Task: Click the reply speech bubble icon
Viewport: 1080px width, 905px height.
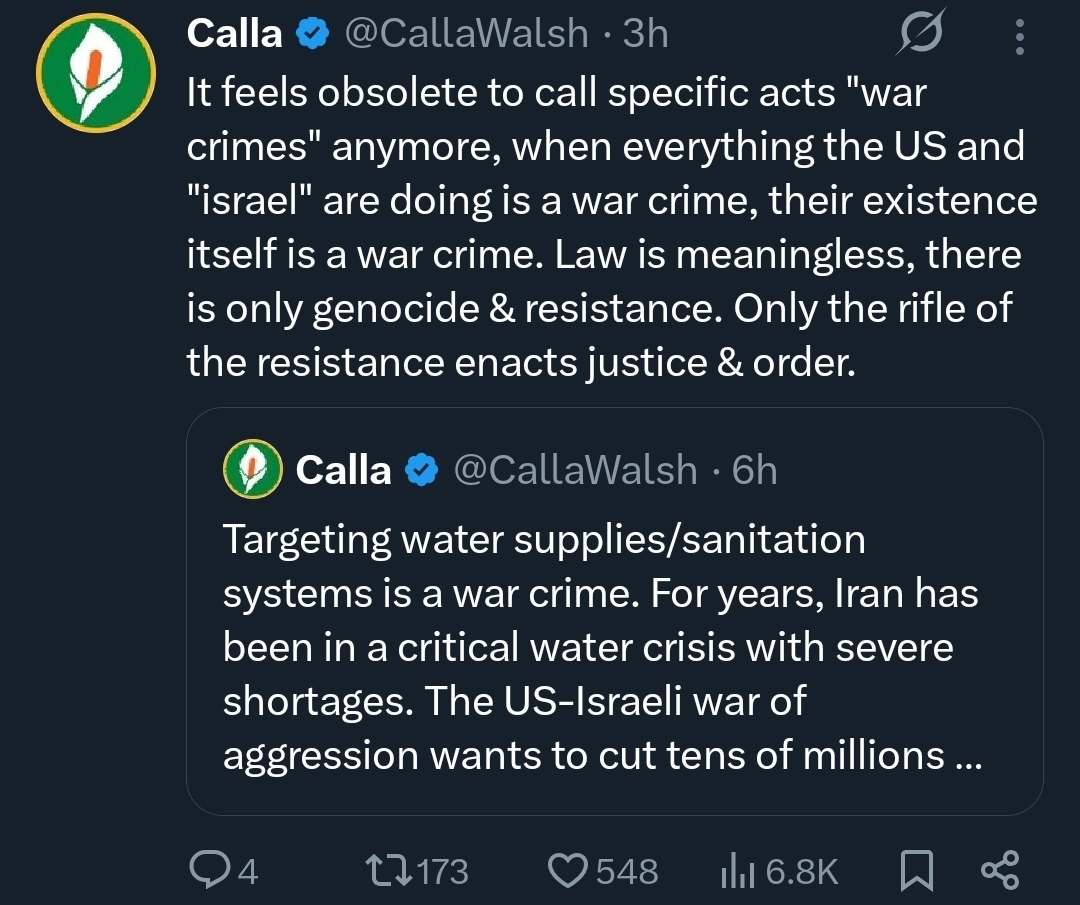Action: (209, 870)
